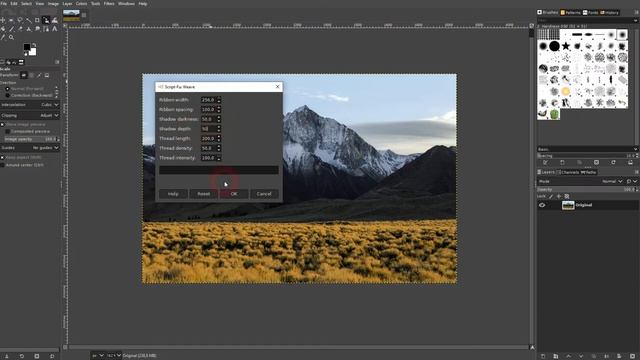Open the Image menu

coord(53,3)
